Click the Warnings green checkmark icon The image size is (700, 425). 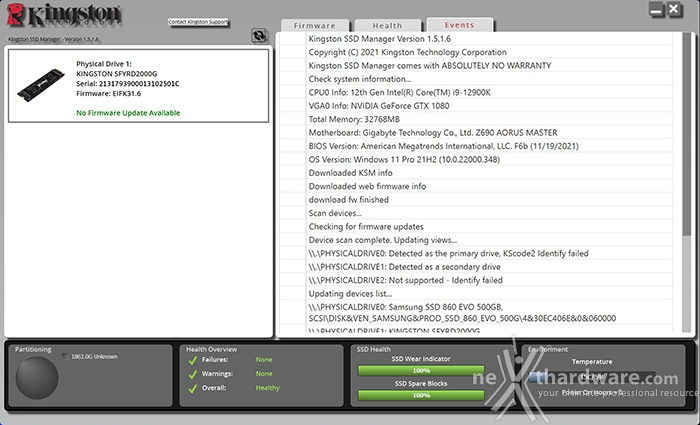(192, 375)
